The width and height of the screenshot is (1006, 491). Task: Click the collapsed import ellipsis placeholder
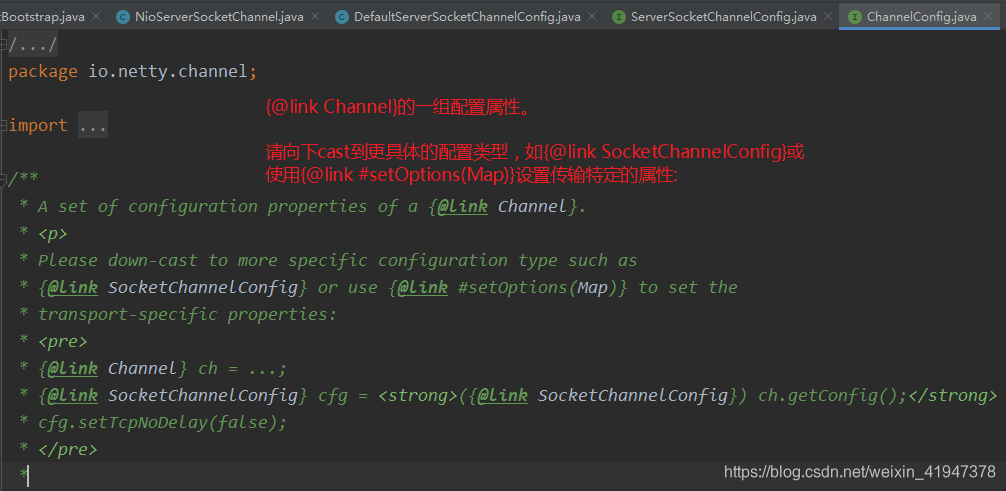pos(92,126)
